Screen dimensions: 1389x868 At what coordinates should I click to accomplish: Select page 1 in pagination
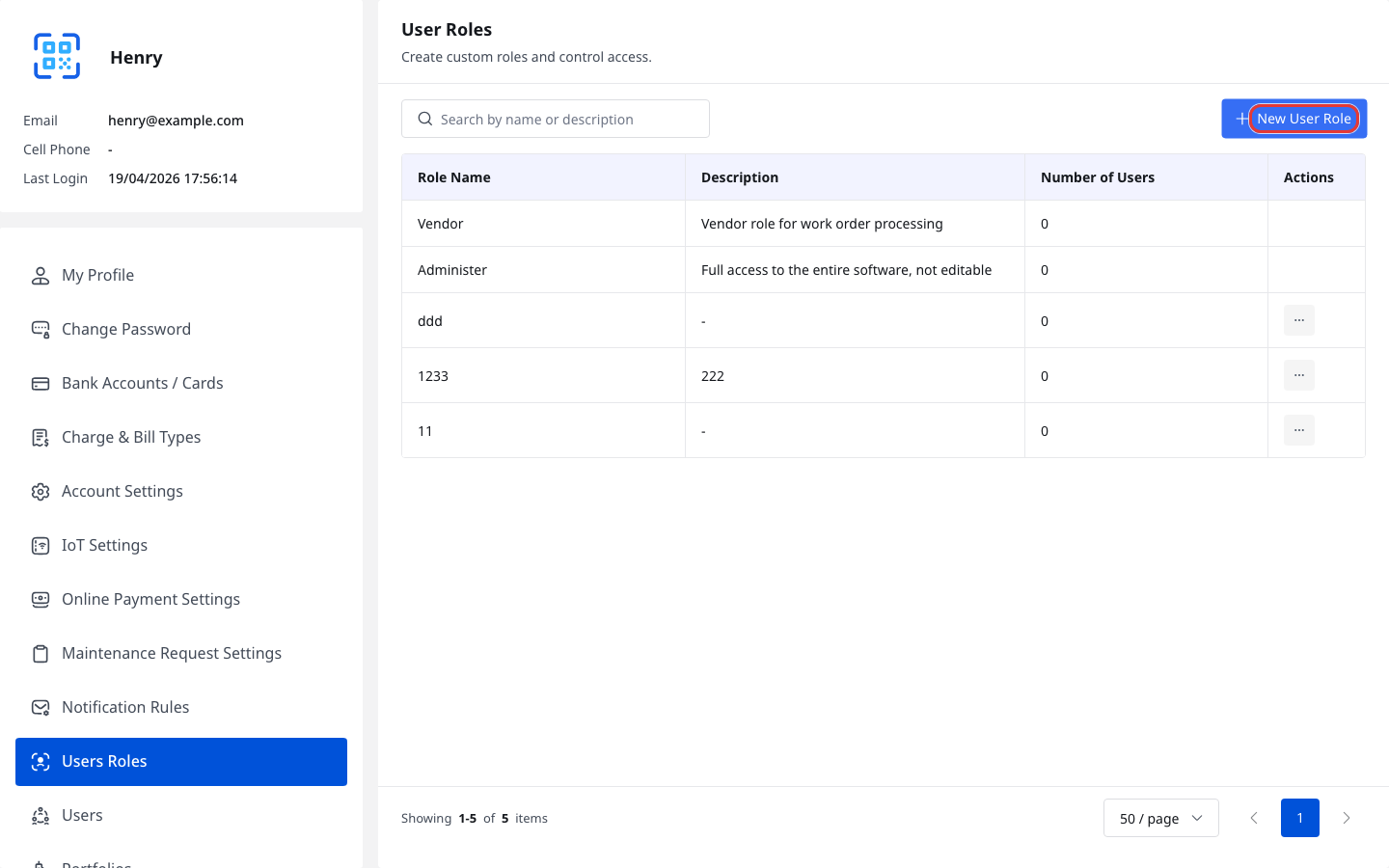[1300, 818]
